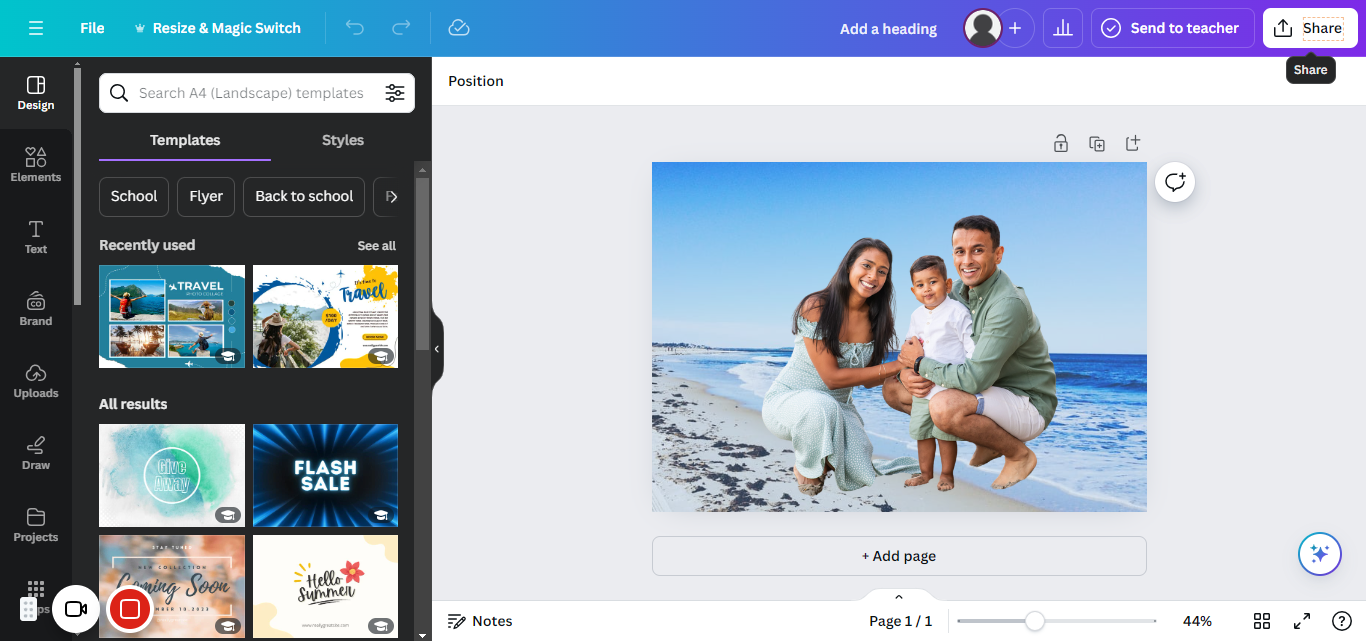
Task: Click See all recently used
Action: pos(377,245)
